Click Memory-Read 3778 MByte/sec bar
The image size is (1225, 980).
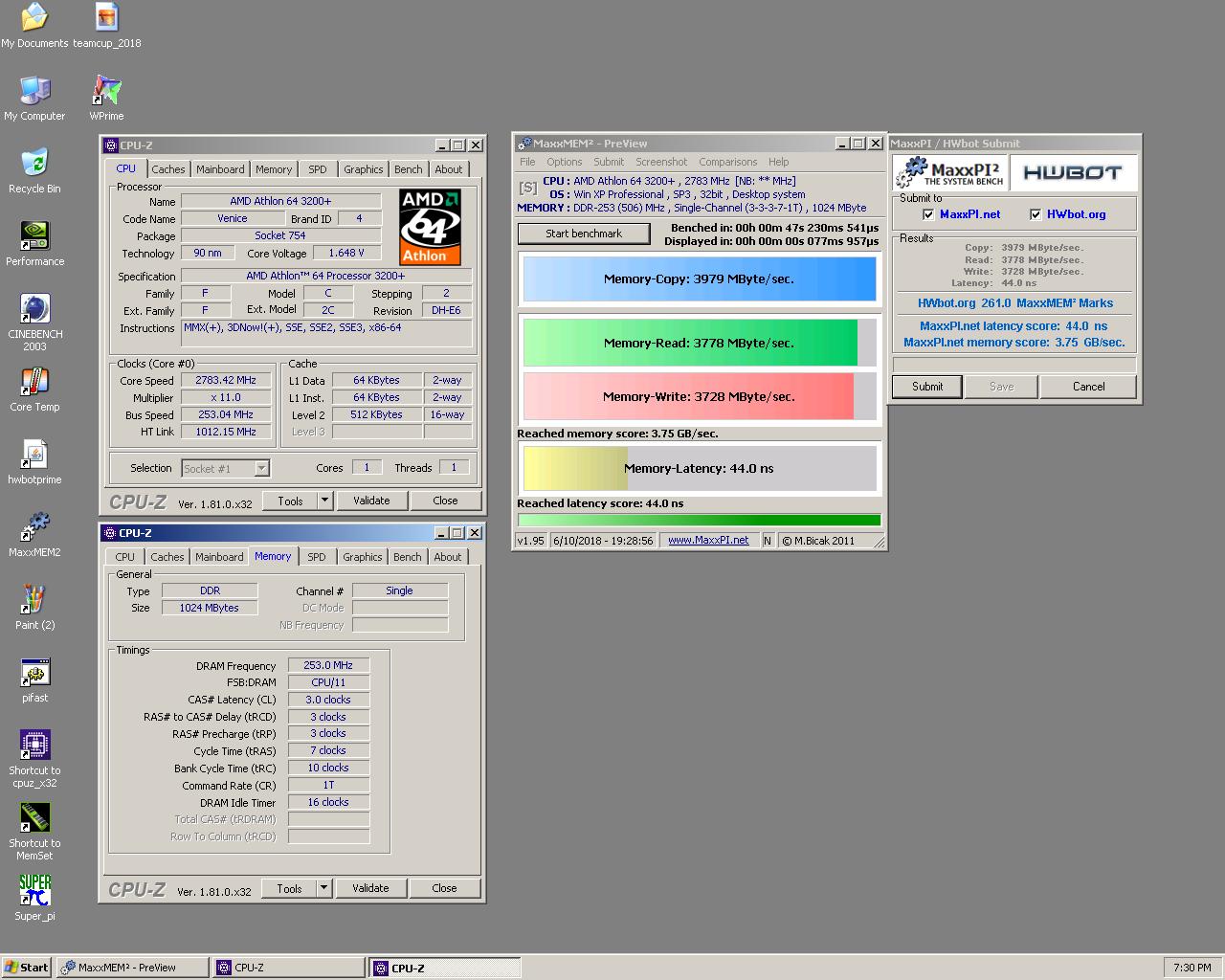click(699, 343)
